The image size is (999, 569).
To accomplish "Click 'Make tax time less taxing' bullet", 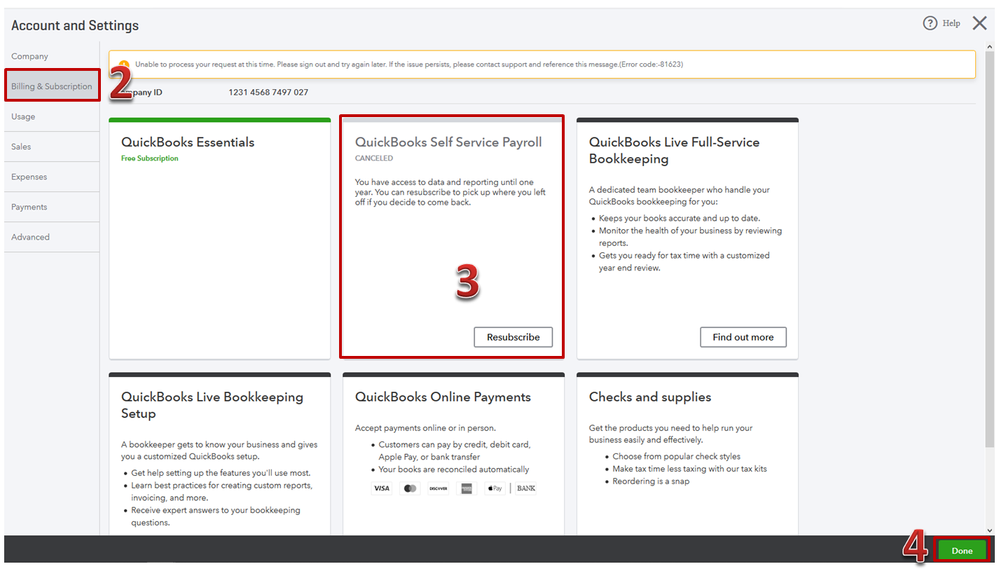I will pos(689,468).
